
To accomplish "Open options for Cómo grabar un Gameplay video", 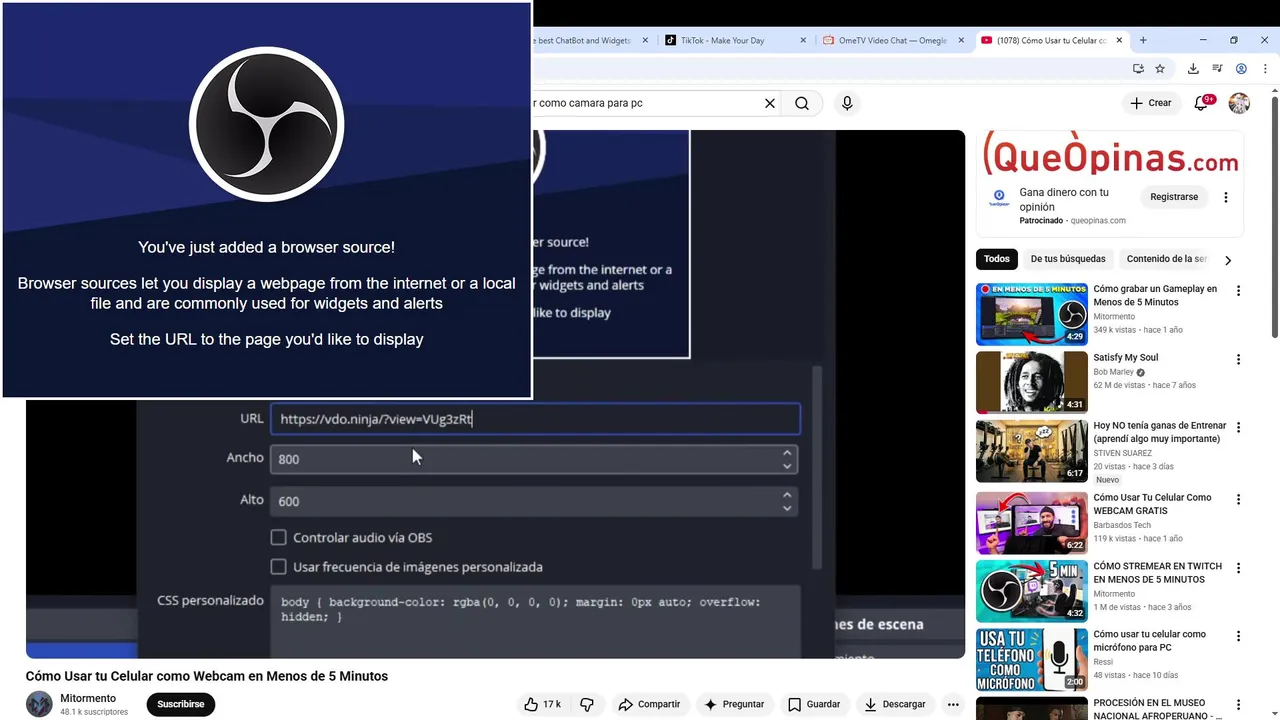I will click(x=1238, y=291).
